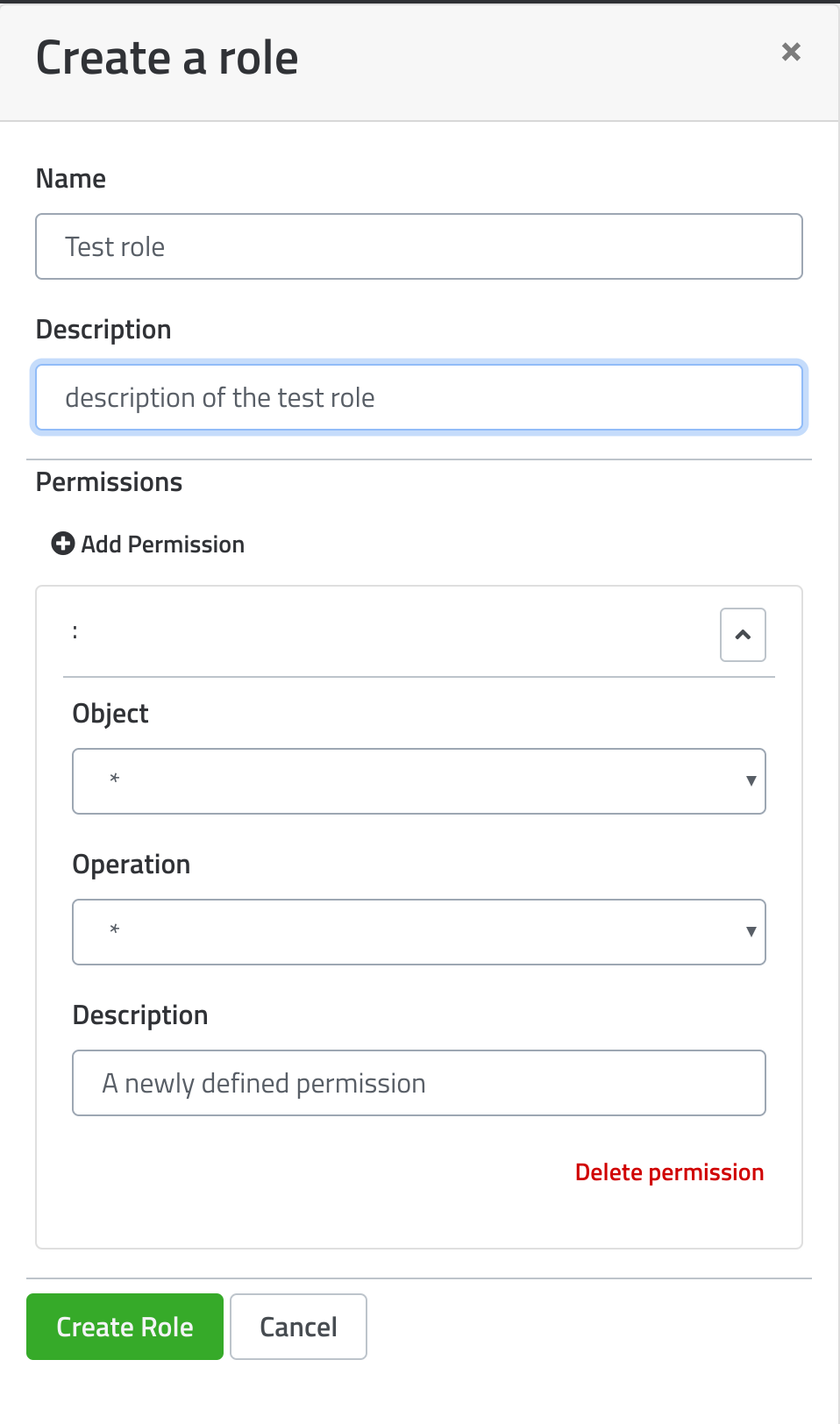
Task: Click the Object field label
Action: tap(110, 714)
